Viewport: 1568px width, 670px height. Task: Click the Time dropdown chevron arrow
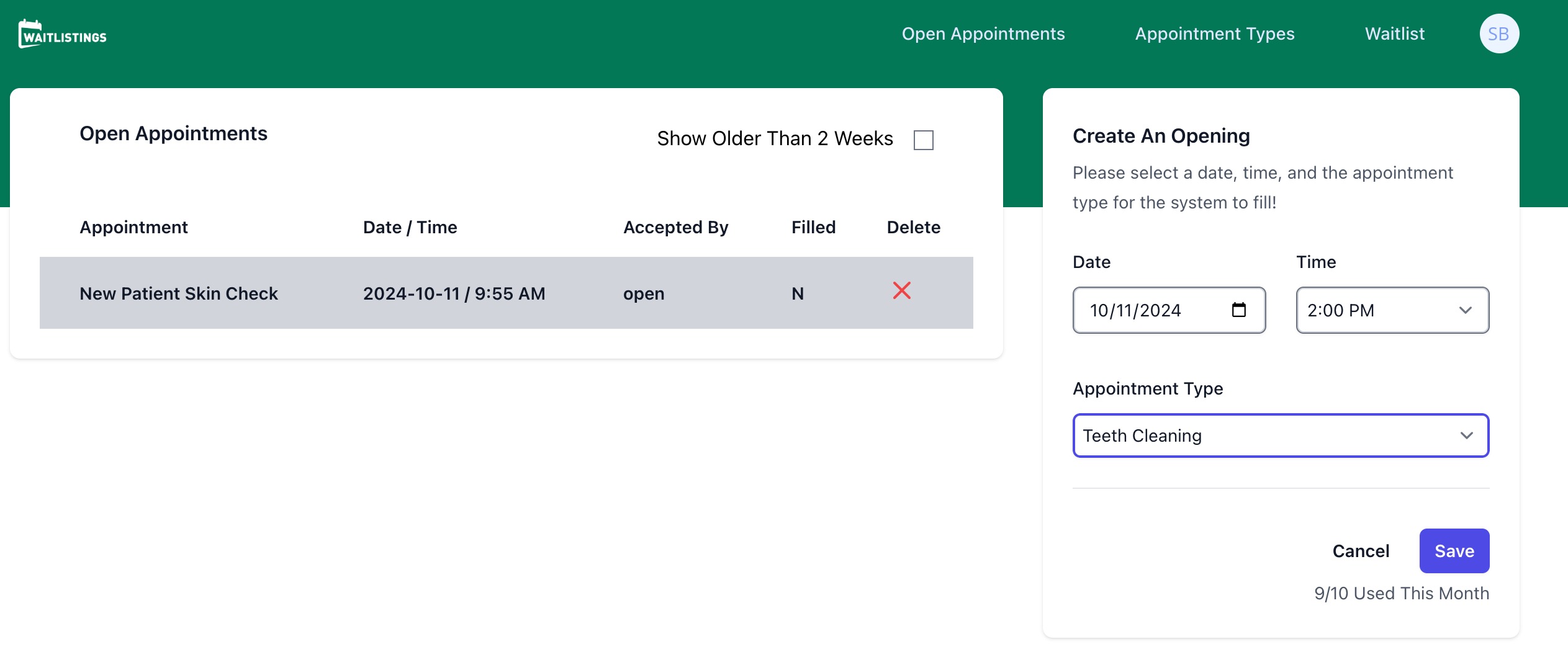(x=1465, y=310)
